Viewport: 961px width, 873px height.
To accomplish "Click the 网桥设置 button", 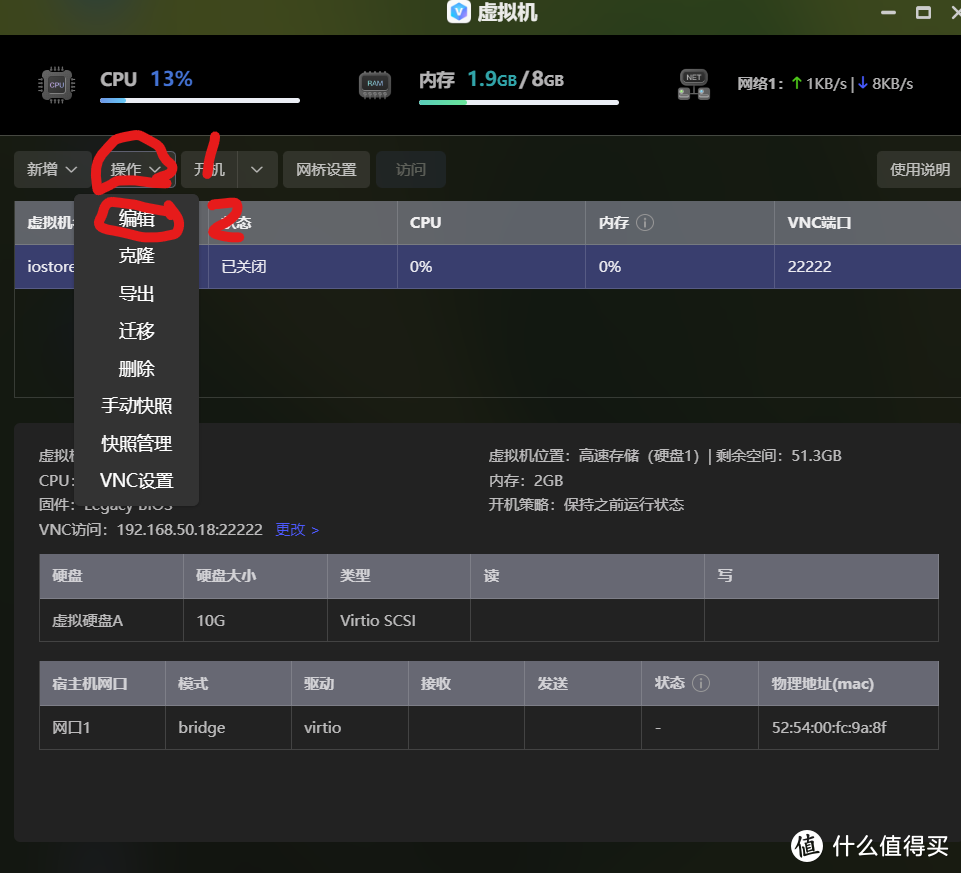I will (326, 169).
